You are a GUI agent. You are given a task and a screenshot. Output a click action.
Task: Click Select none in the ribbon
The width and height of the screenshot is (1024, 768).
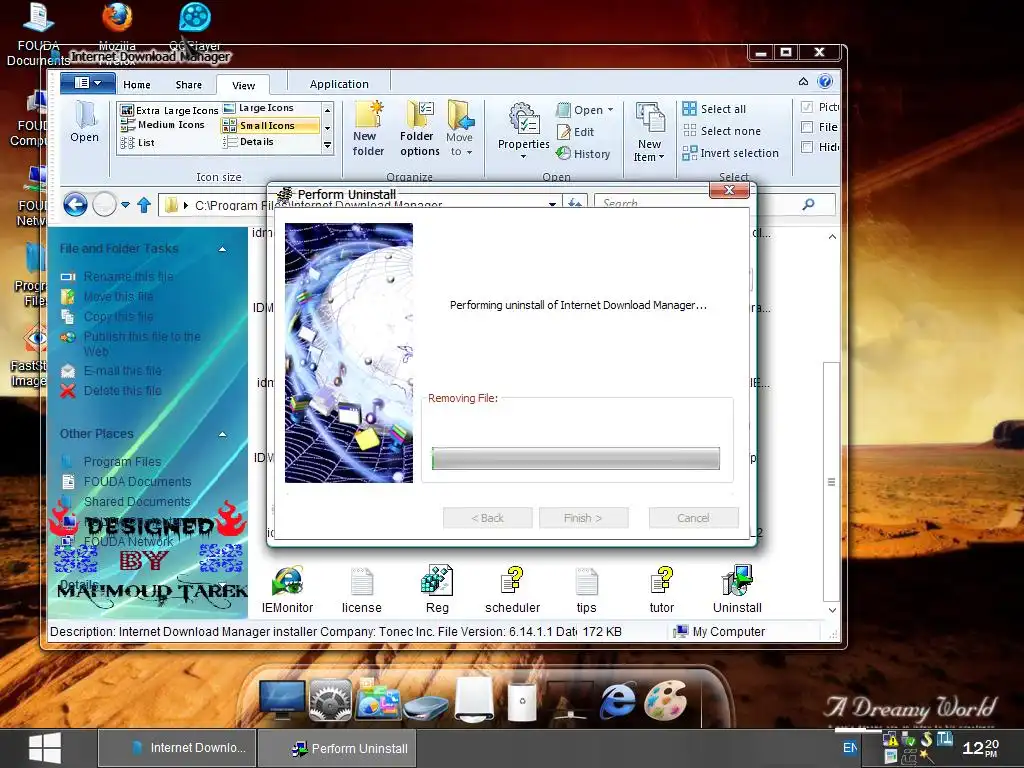click(x=722, y=131)
